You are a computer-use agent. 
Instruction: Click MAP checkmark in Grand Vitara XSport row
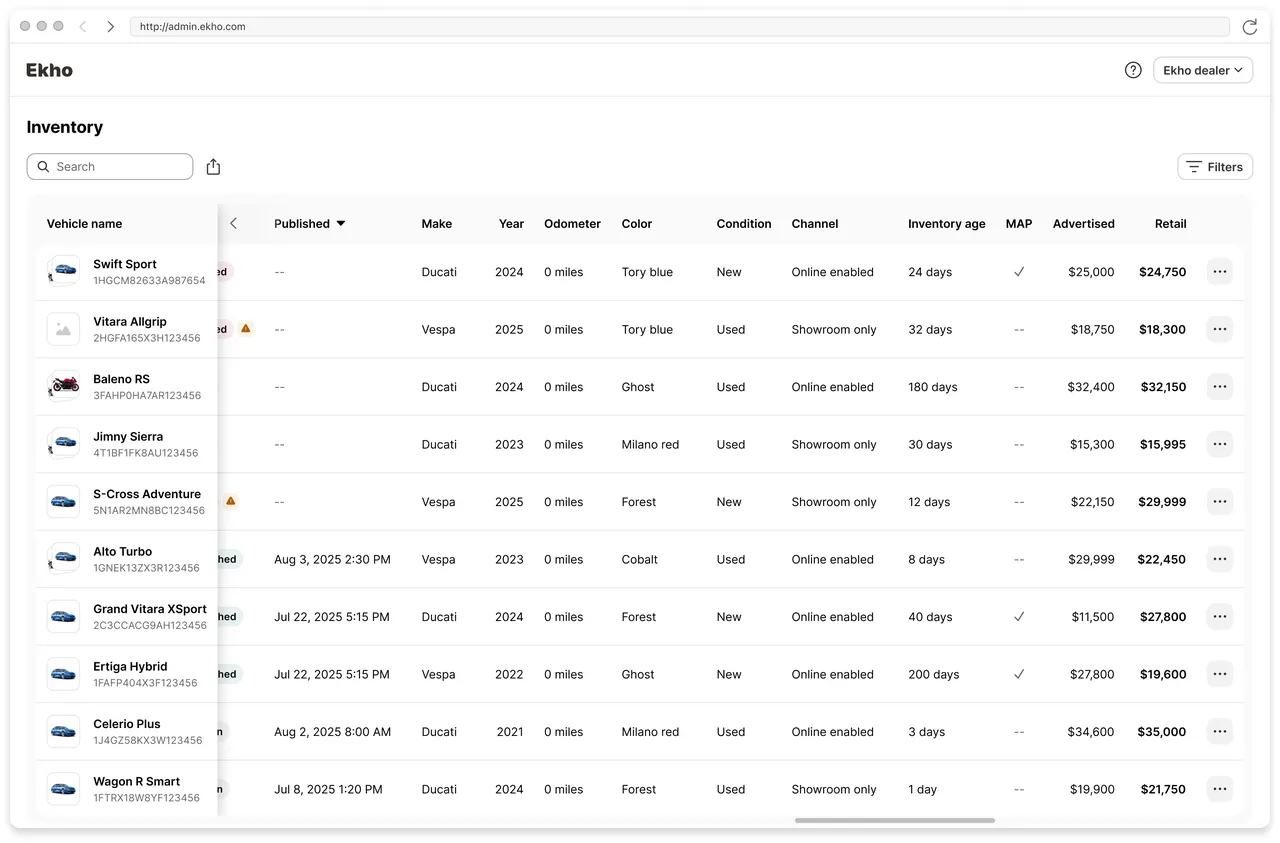[x=1019, y=617]
